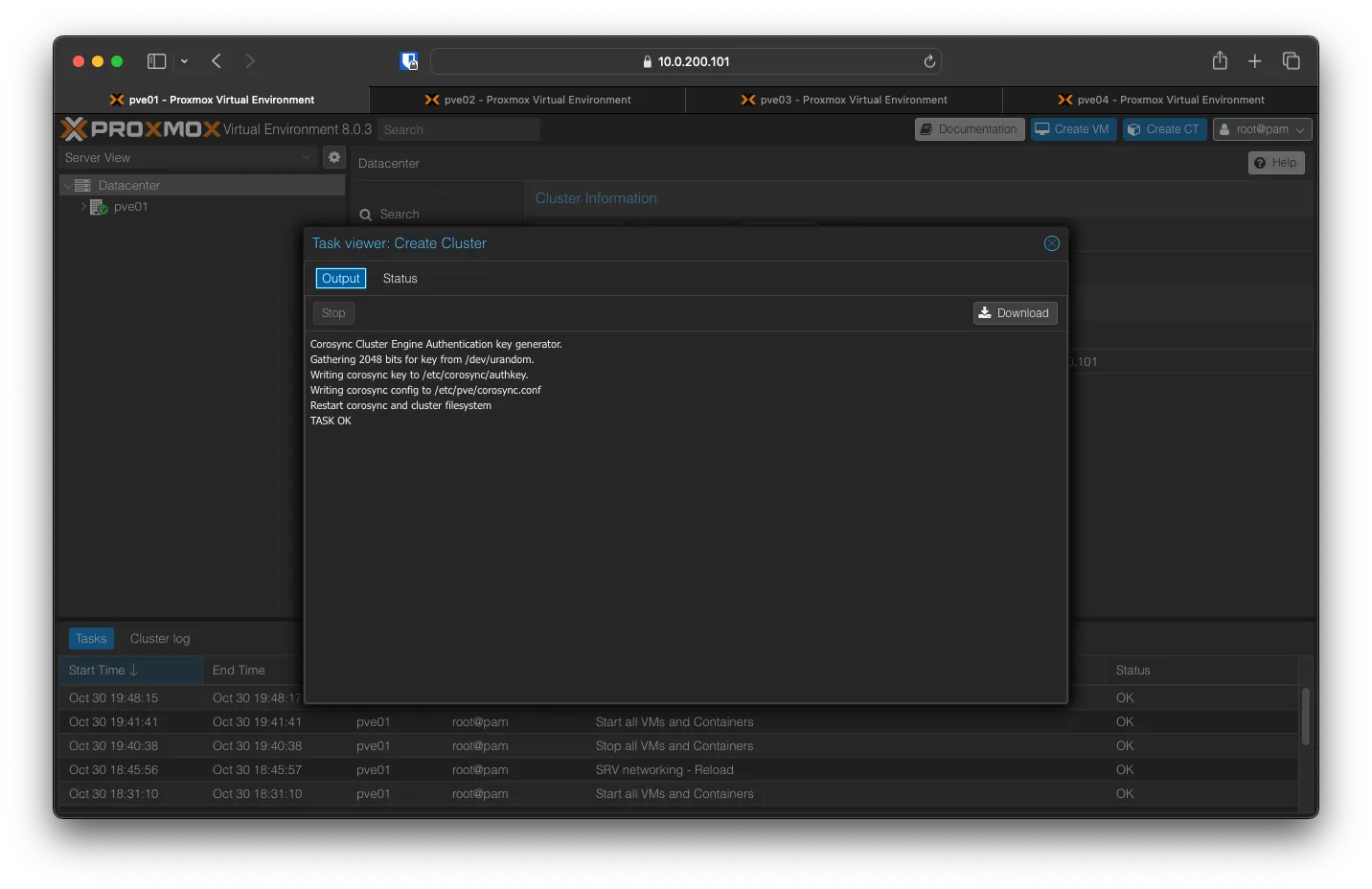Open the tree settings gear icon

334,157
